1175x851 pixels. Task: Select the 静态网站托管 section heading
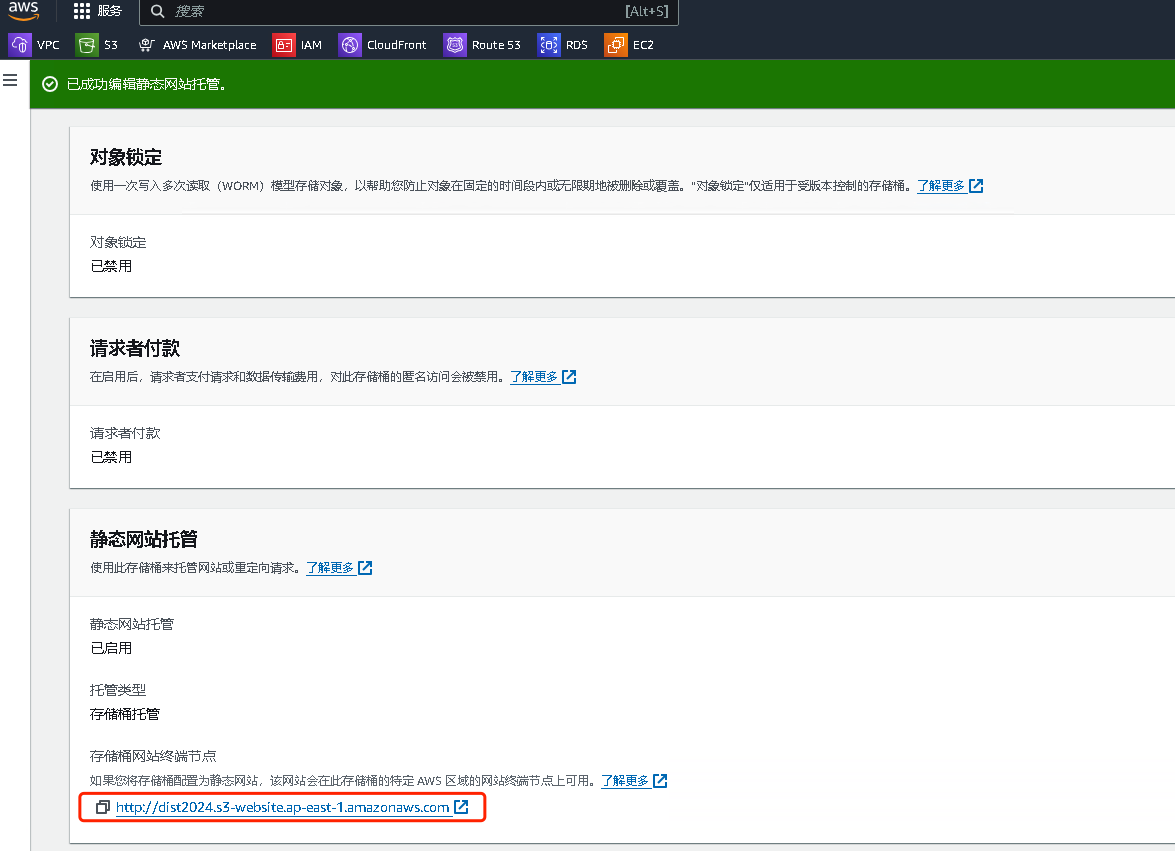pos(144,539)
